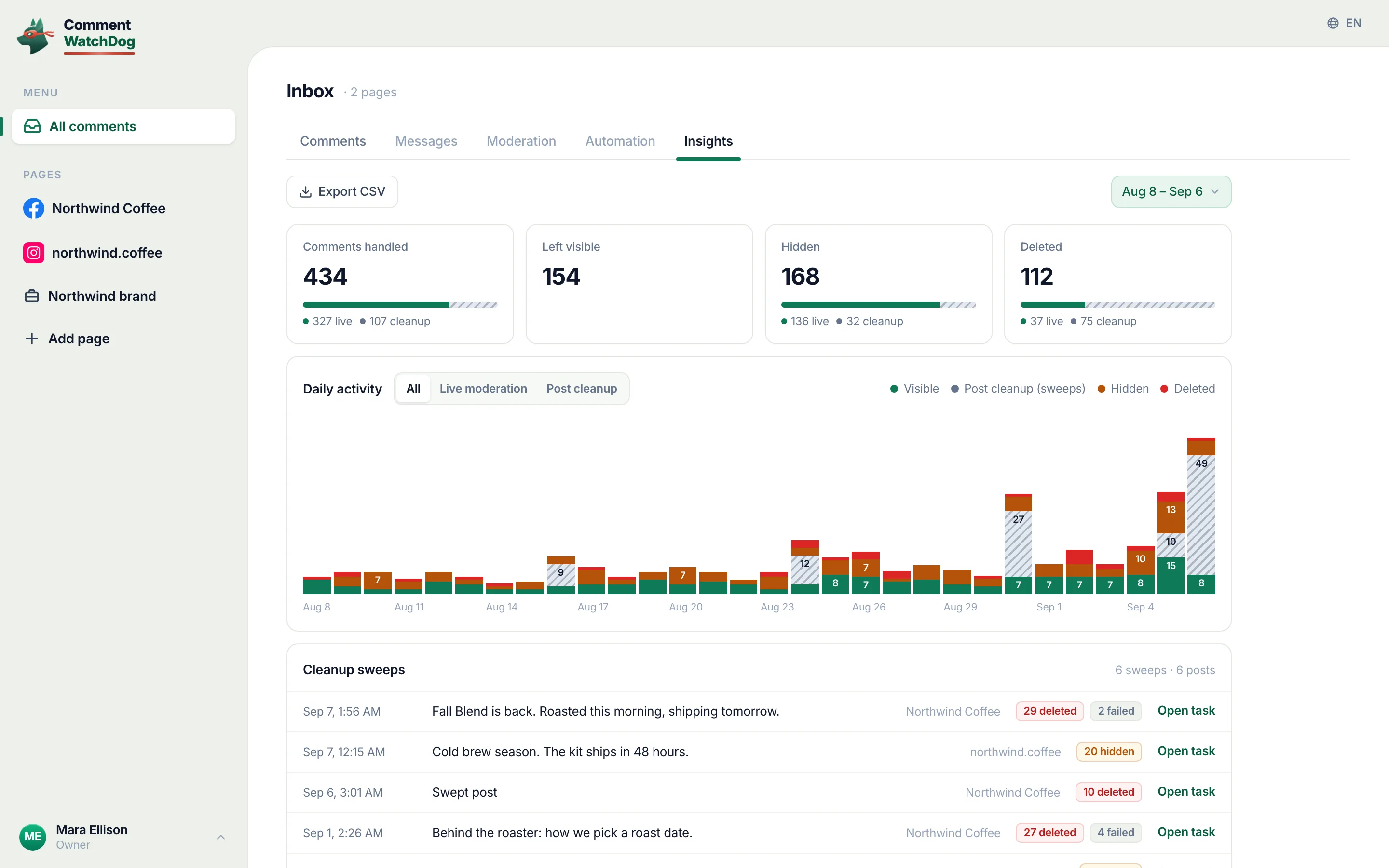Viewport: 1389px width, 868px height.
Task: Click the 20 hidden badge
Action: tap(1109, 751)
